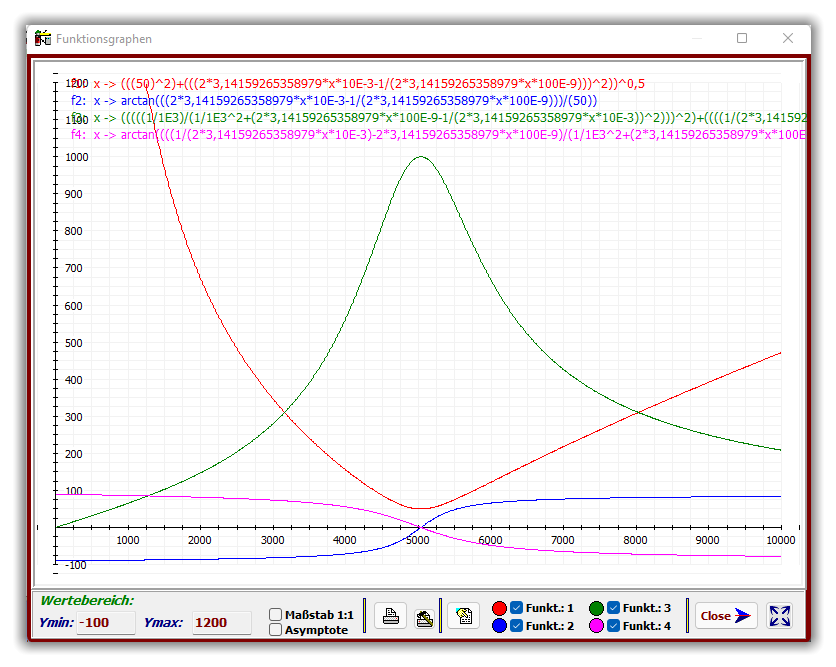Maximize the Funktionsgraphen window
Image resolution: width=836 pixels, height=667 pixels.
[742, 38]
